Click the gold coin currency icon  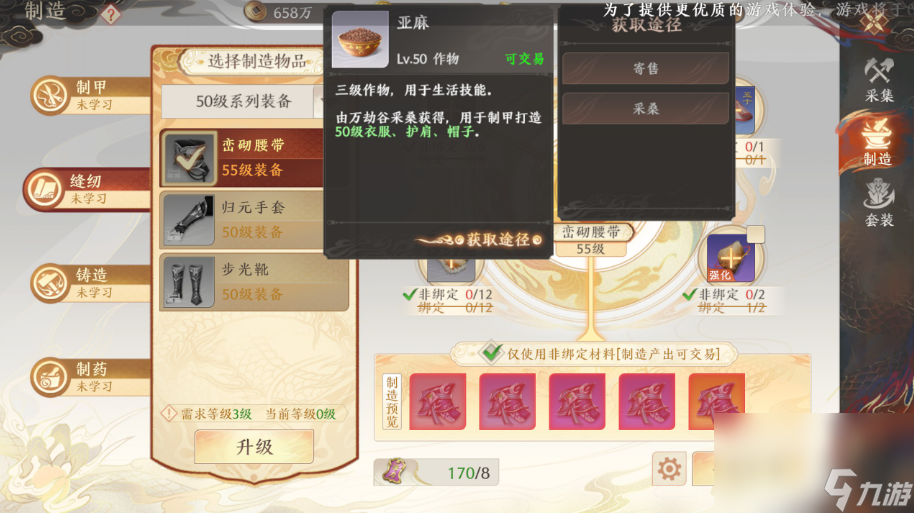click(254, 11)
